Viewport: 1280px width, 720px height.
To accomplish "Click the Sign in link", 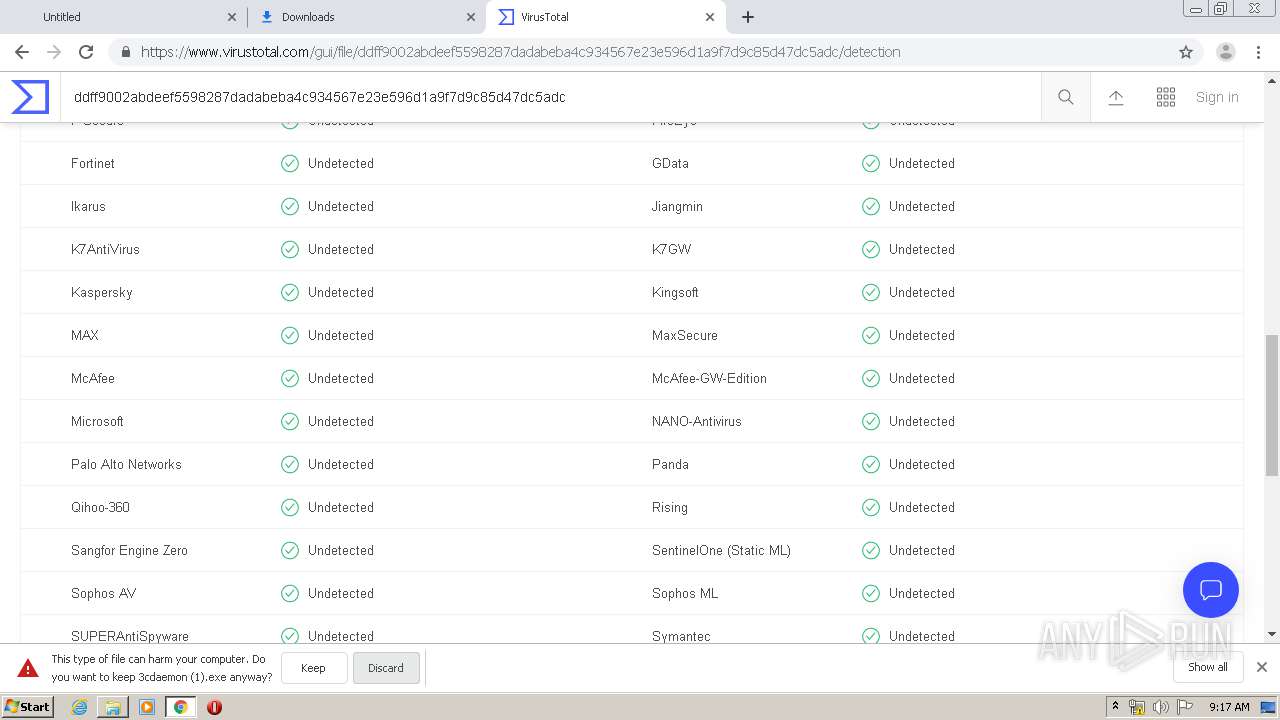I will pos(1217,97).
